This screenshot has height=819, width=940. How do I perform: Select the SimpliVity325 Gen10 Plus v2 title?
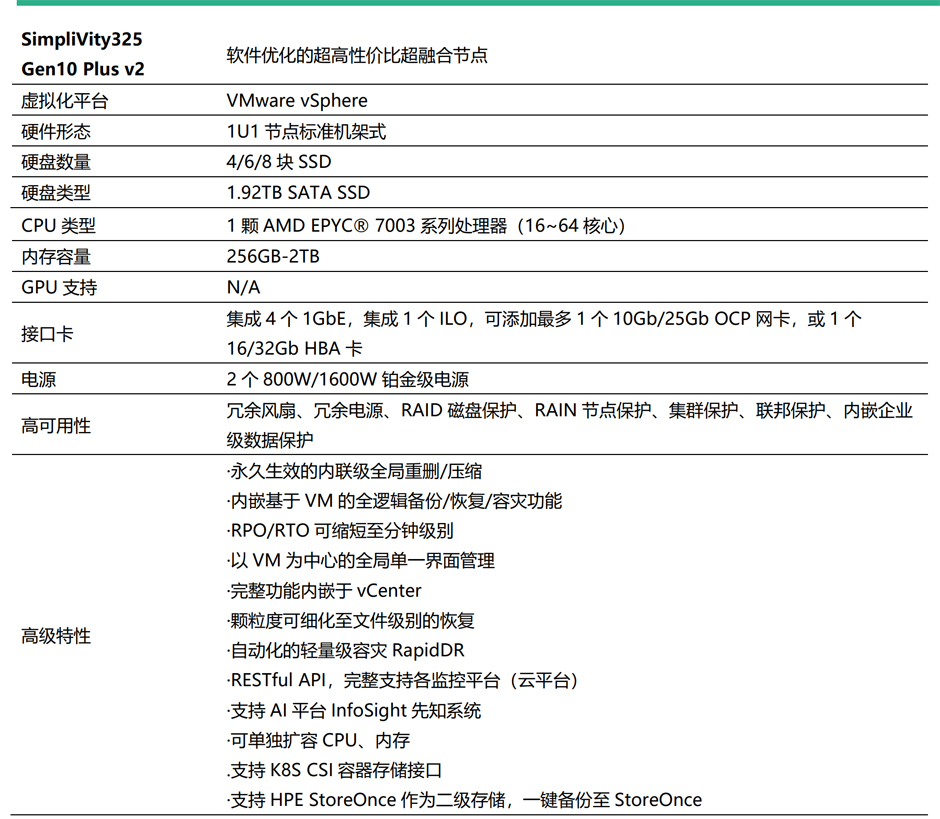(83, 54)
